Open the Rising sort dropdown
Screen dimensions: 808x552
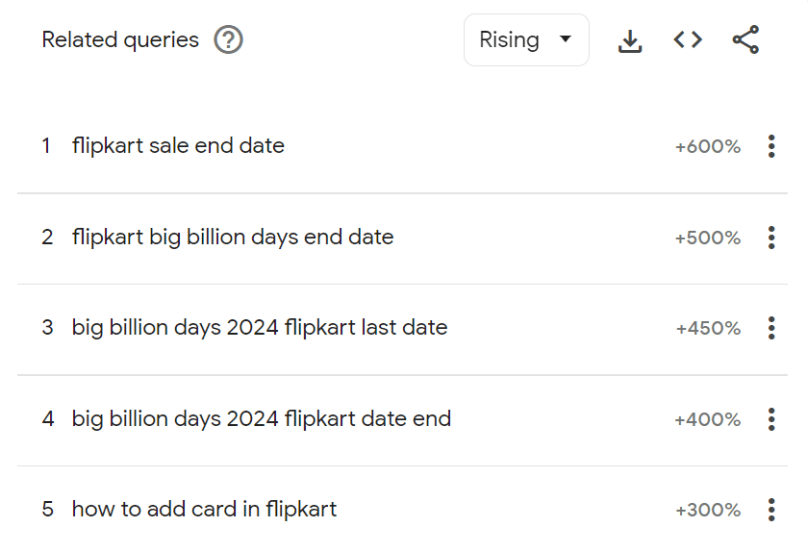tap(527, 40)
